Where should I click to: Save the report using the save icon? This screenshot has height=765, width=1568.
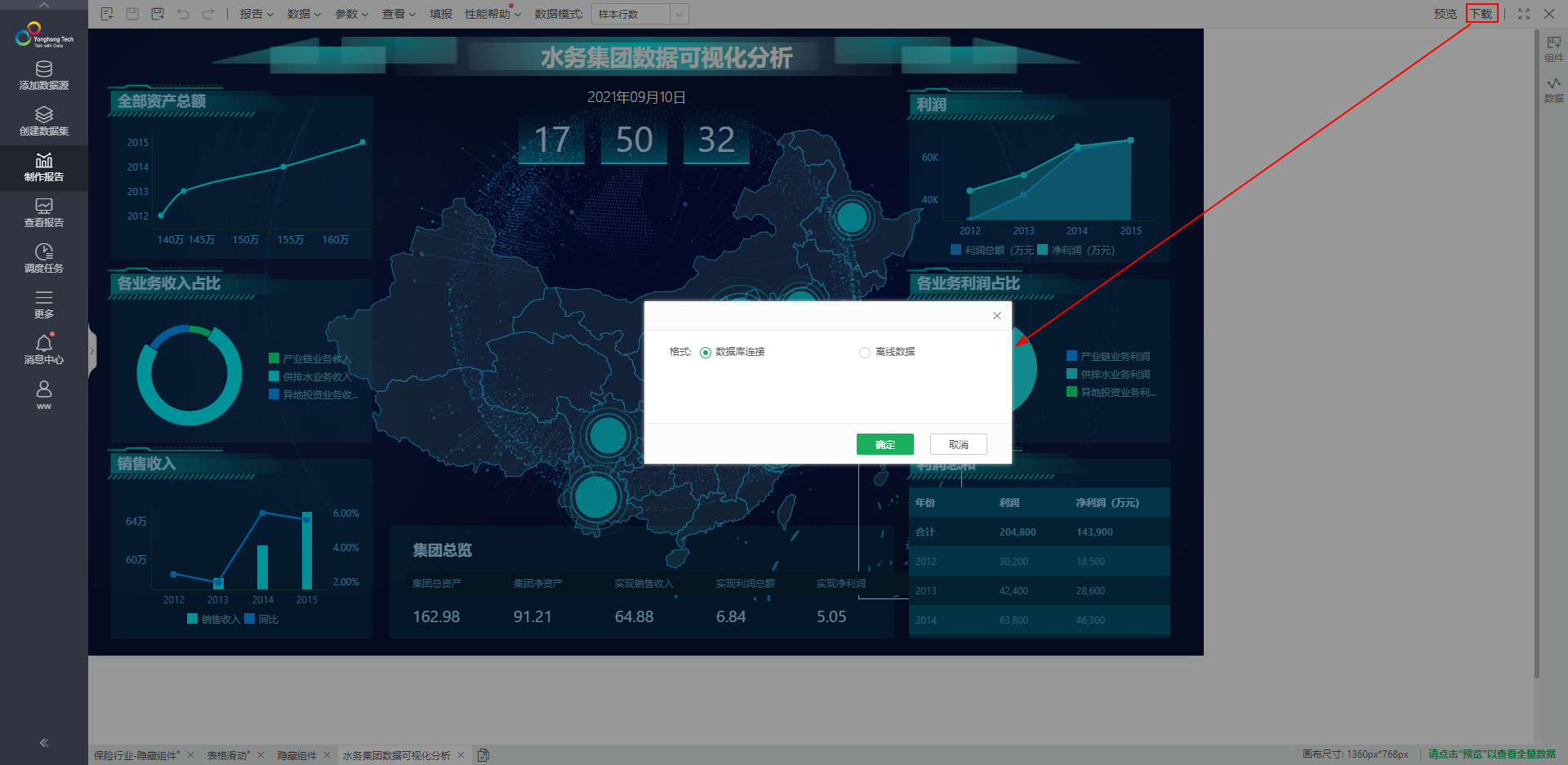(x=131, y=14)
